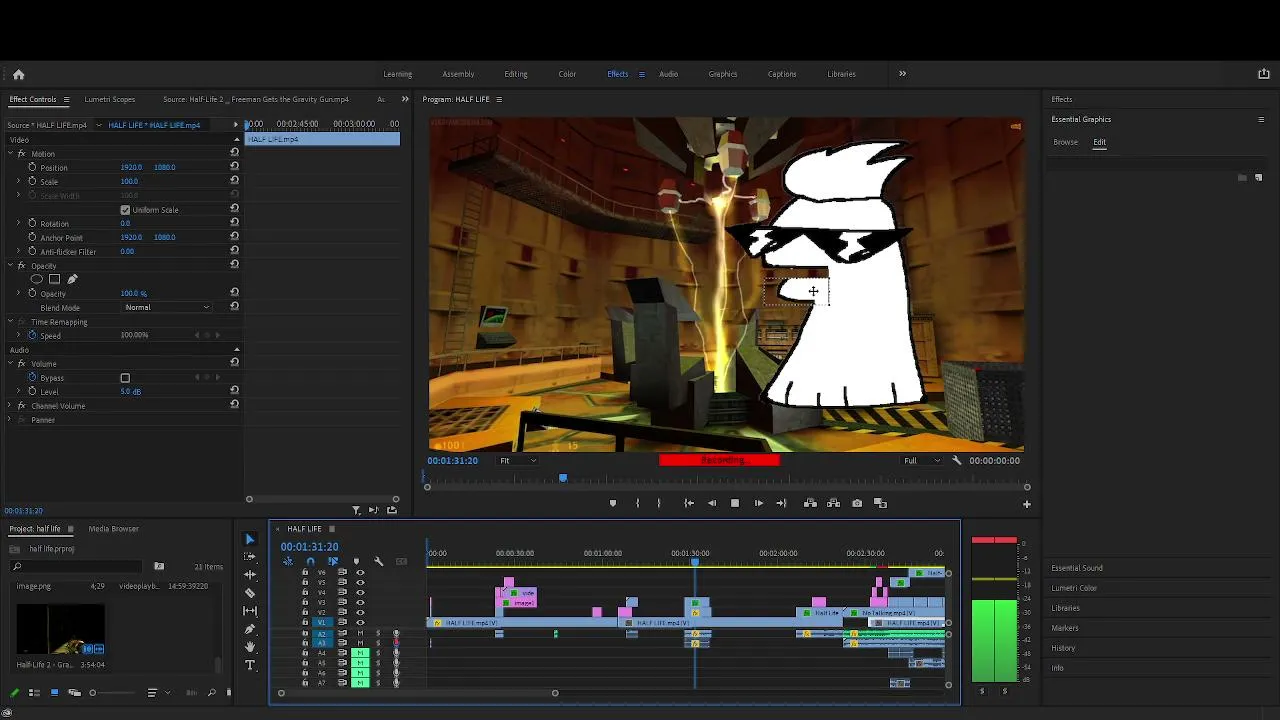This screenshot has width=1280, height=720.
Task: Click the Extract button in program monitor
Action: pyautogui.click(x=834, y=503)
